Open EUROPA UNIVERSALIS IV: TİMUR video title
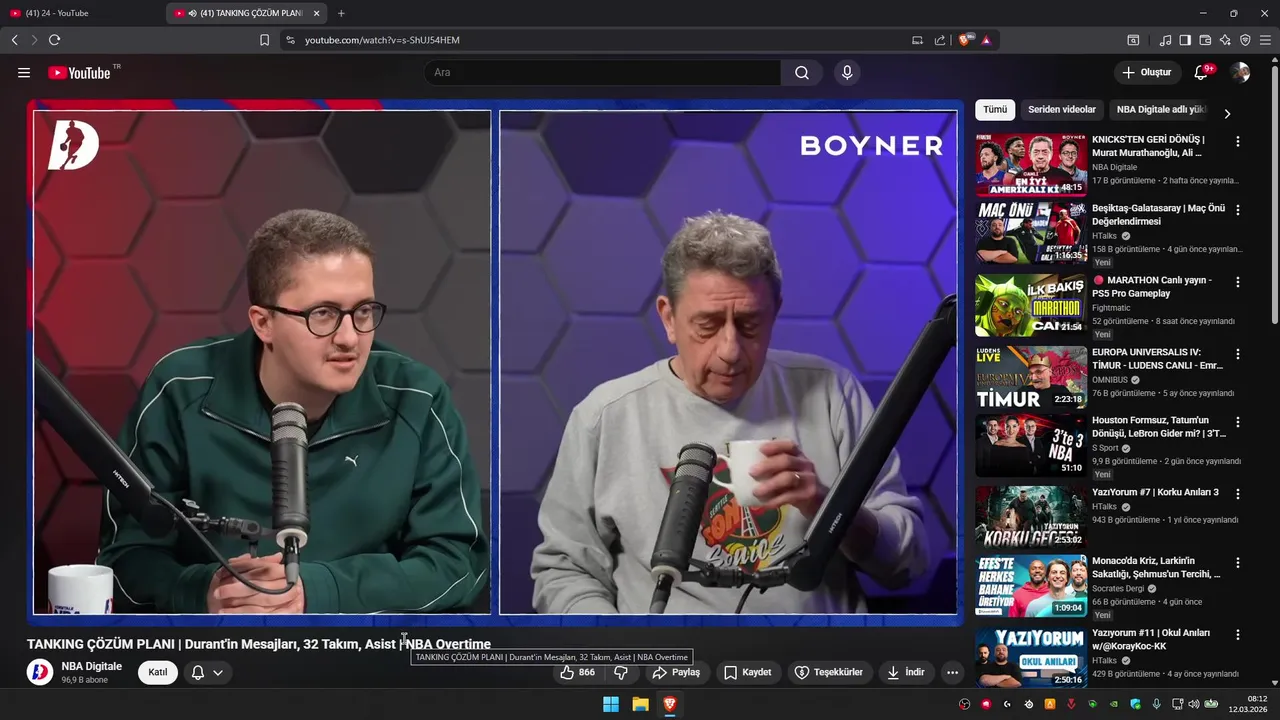The image size is (1280, 720). (1158, 359)
